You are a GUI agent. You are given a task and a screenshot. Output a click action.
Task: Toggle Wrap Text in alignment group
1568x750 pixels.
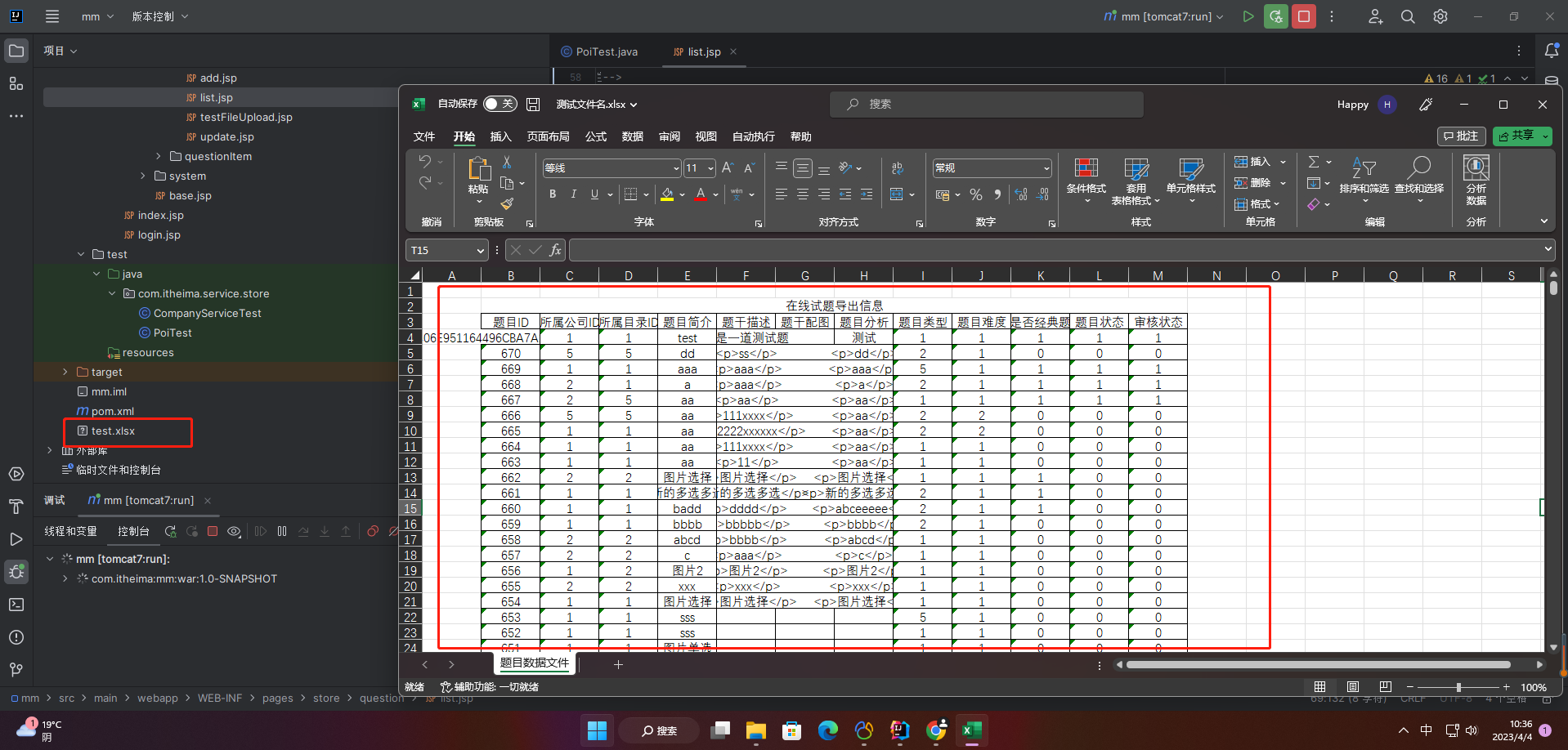click(897, 167)
